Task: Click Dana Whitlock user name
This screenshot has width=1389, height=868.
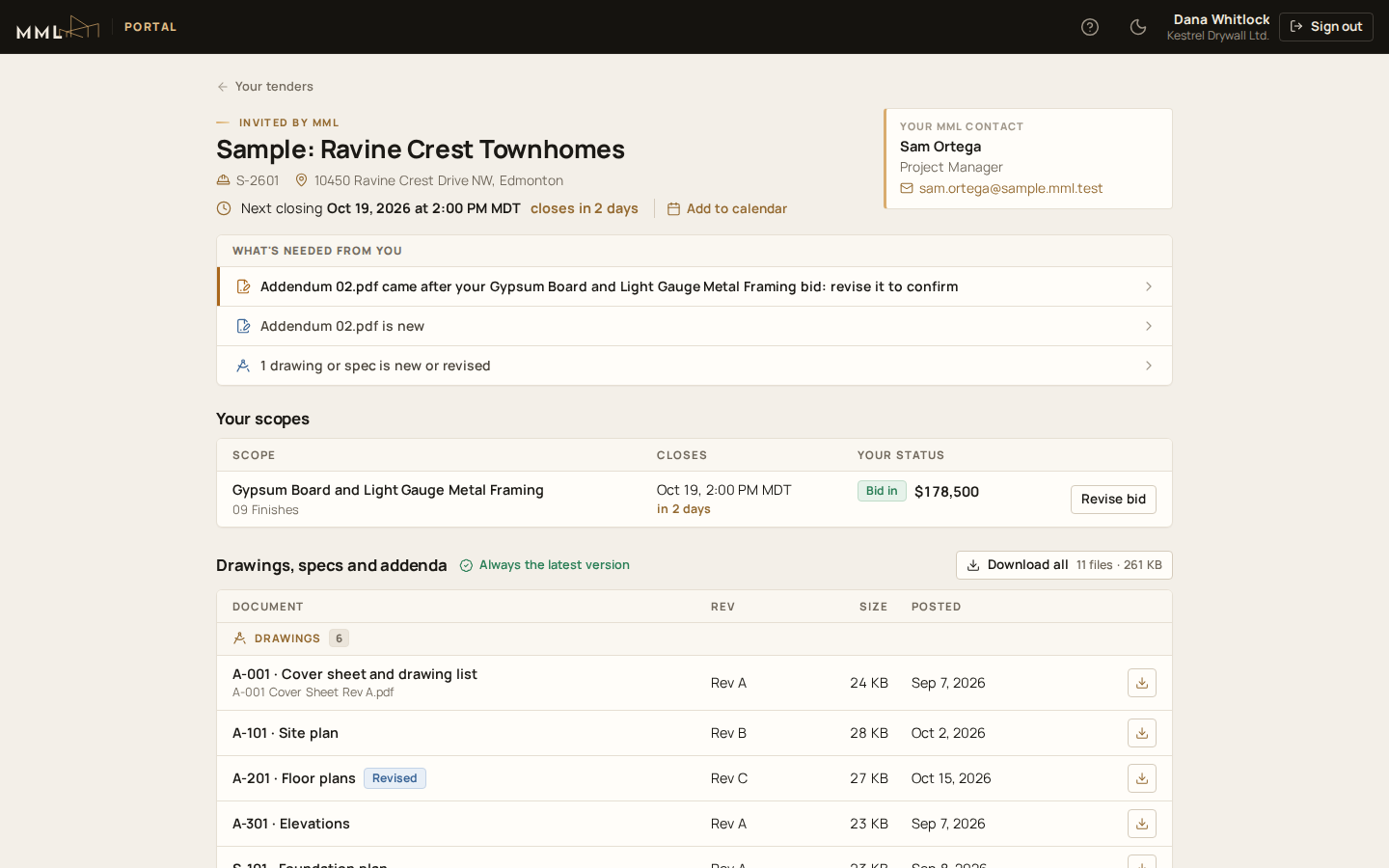Action: pyautogui.click(x=1221, y=19)
